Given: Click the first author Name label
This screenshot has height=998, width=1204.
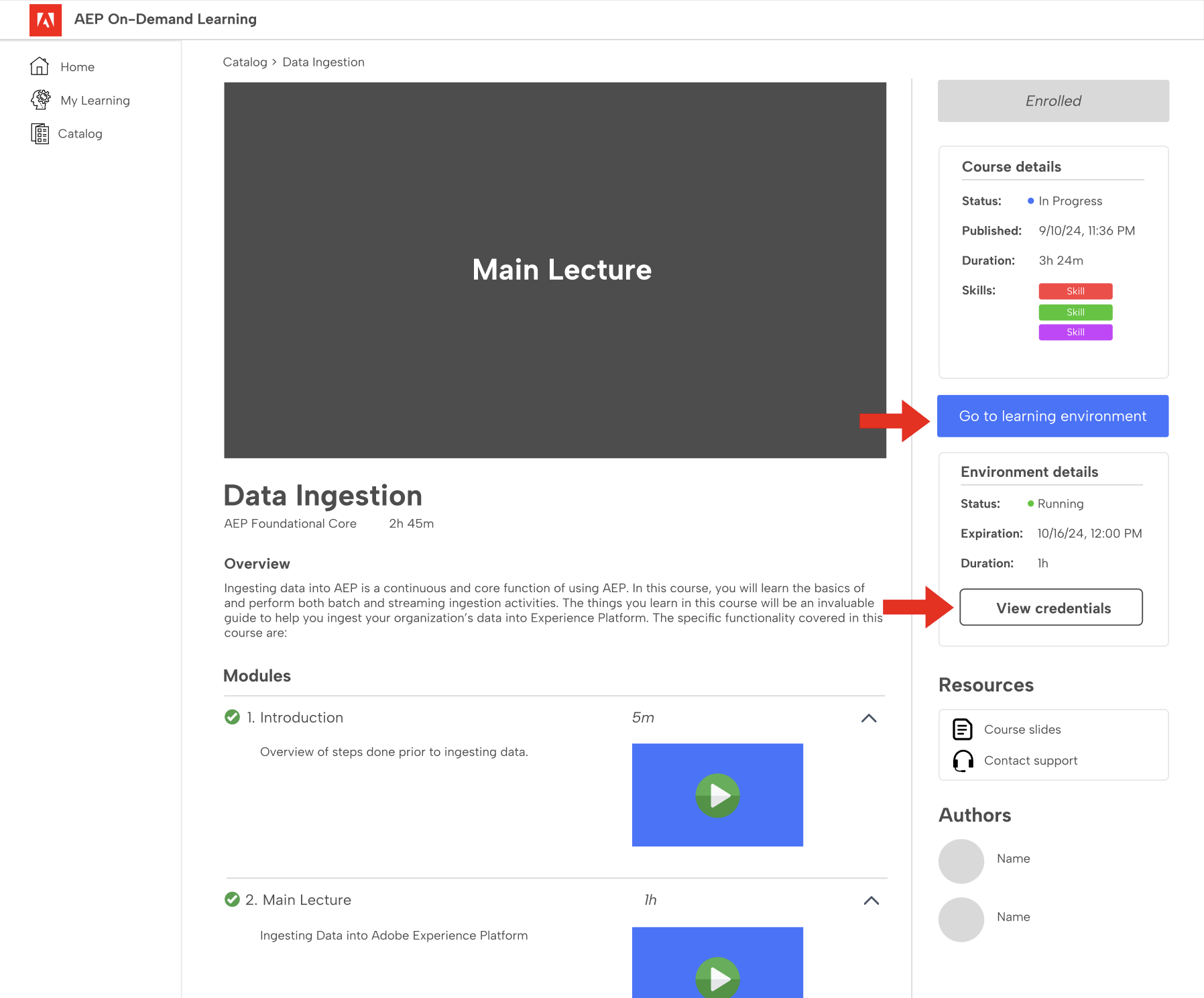Looking at the screenshot, I should click(1013, 858).
